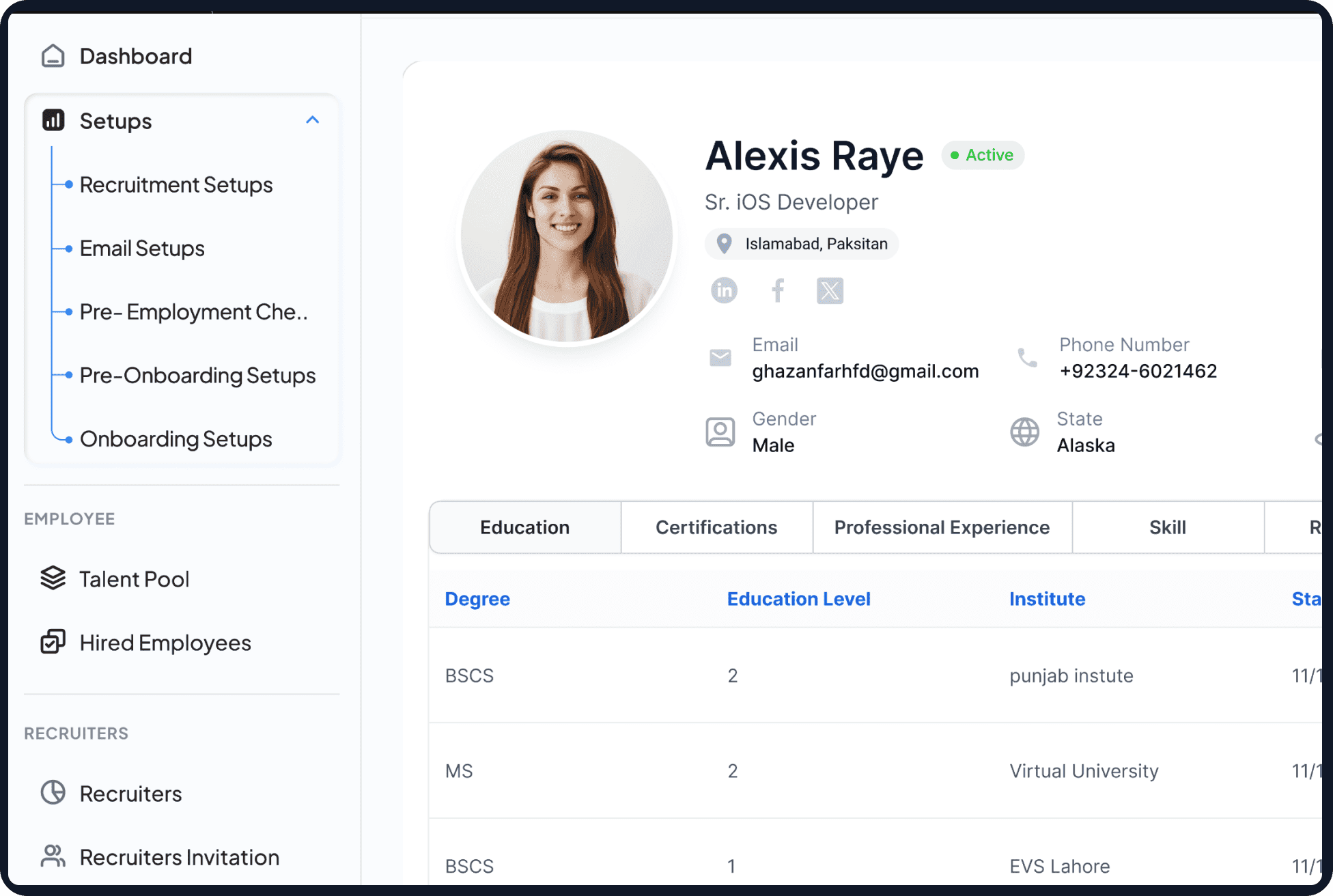Click the Active status badge
The height and width of the screenshot is (896, 1333).
[983, 155]
